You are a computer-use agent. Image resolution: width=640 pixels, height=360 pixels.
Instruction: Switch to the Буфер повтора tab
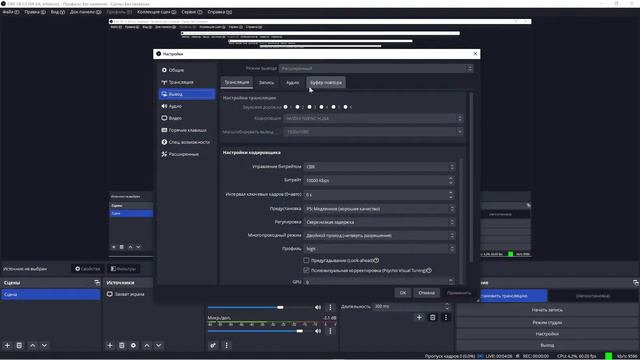pos(326,82)
